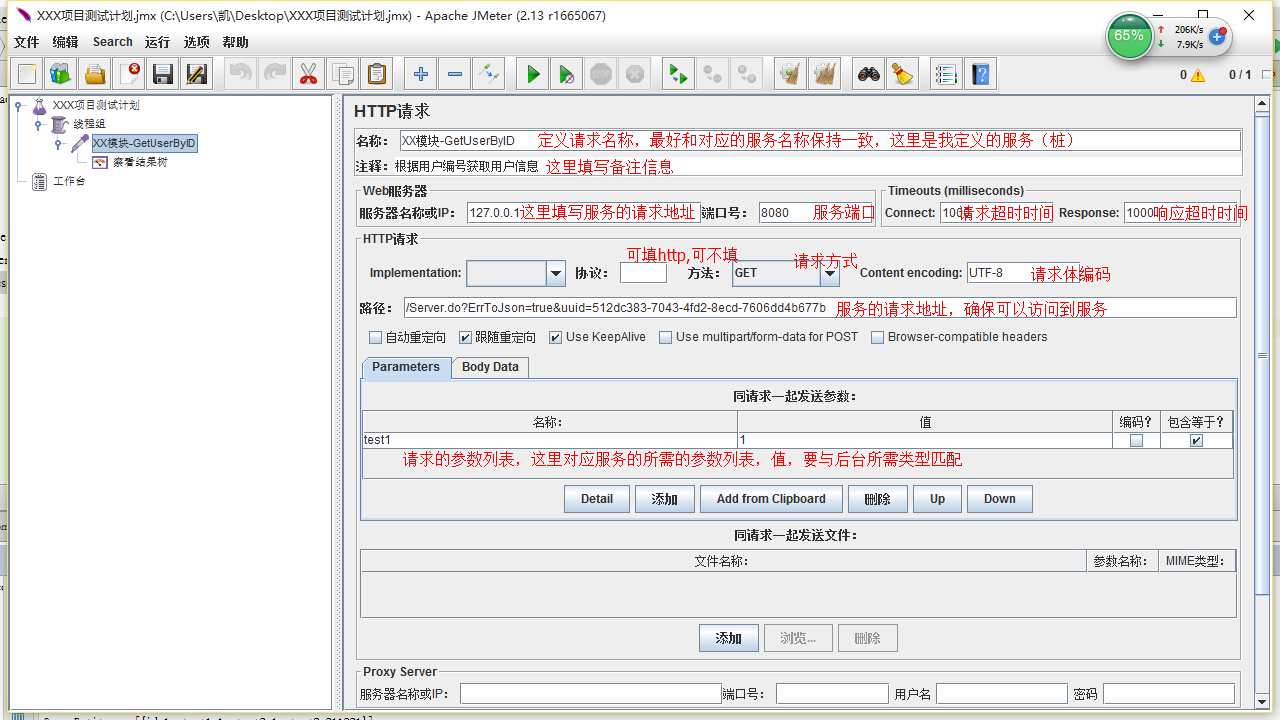Open the 编辑 menu
This screenshot has width=1280, height=720.
[x=65, y=42]
